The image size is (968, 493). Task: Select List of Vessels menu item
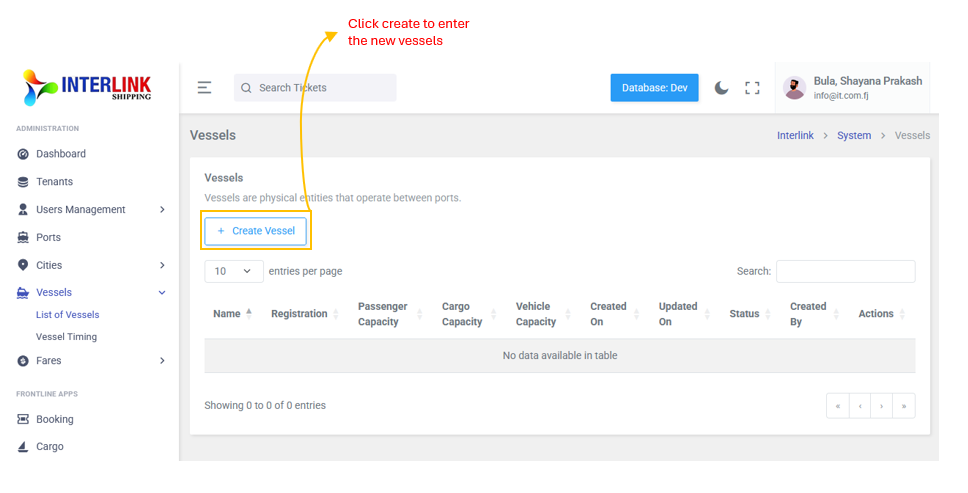67,315
